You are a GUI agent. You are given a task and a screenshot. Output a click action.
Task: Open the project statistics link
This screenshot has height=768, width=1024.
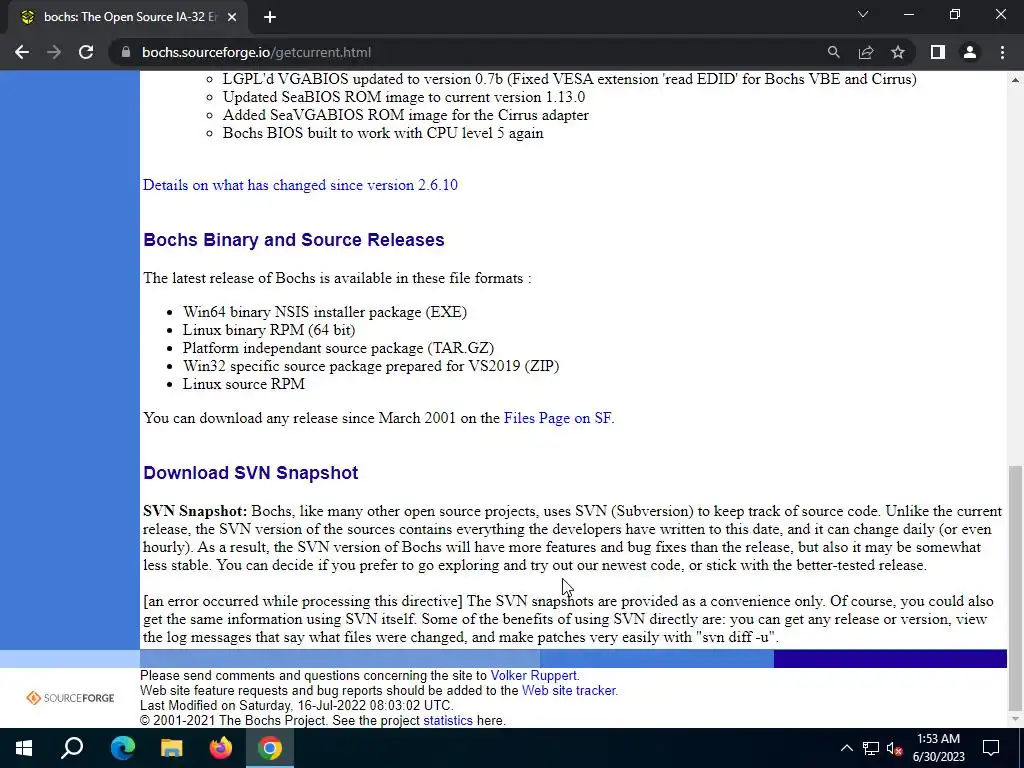(x=448, y=720)
